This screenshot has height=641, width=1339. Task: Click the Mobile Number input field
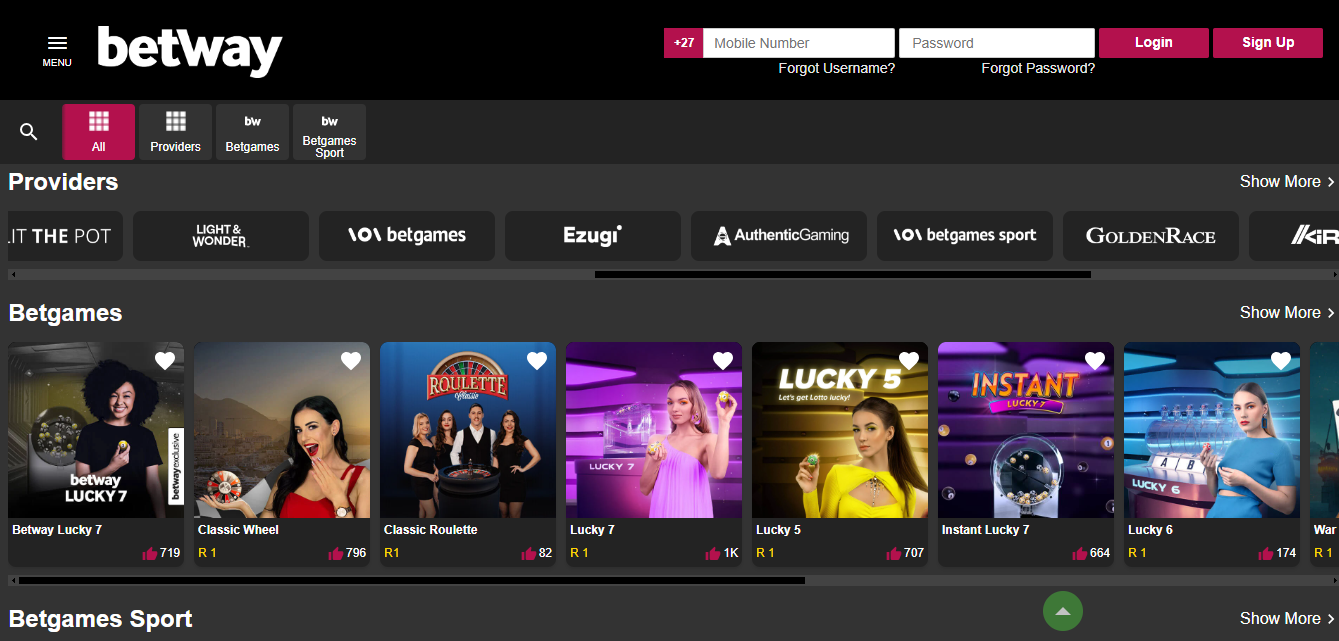(x=798, y=43)
